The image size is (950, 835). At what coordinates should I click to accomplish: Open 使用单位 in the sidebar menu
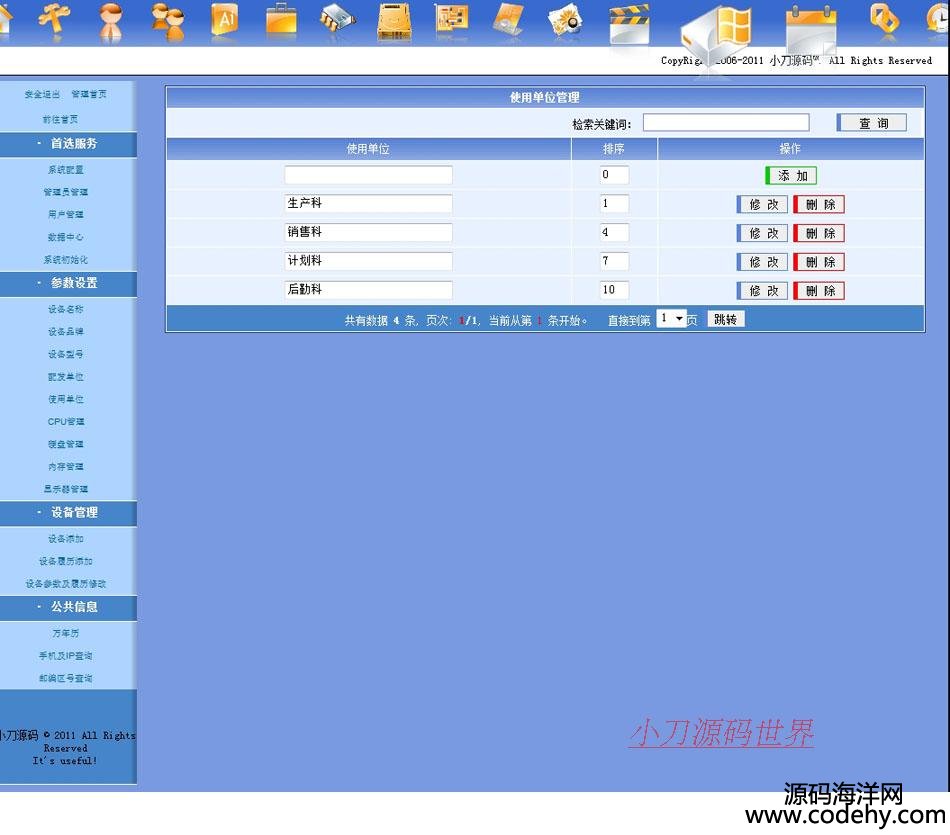pyautogui.click(x=66, y=399)
